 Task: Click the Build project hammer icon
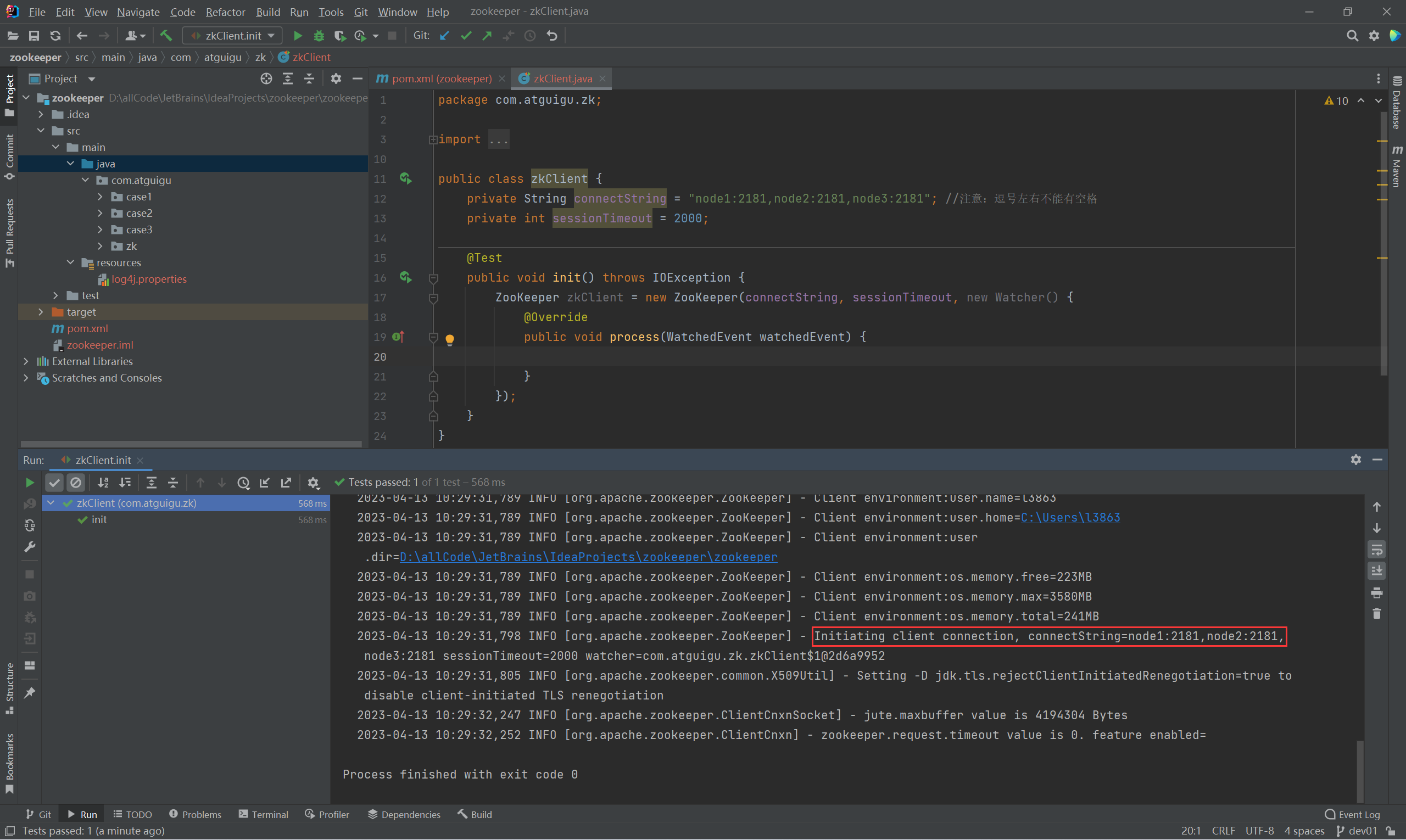pos(166,36)
